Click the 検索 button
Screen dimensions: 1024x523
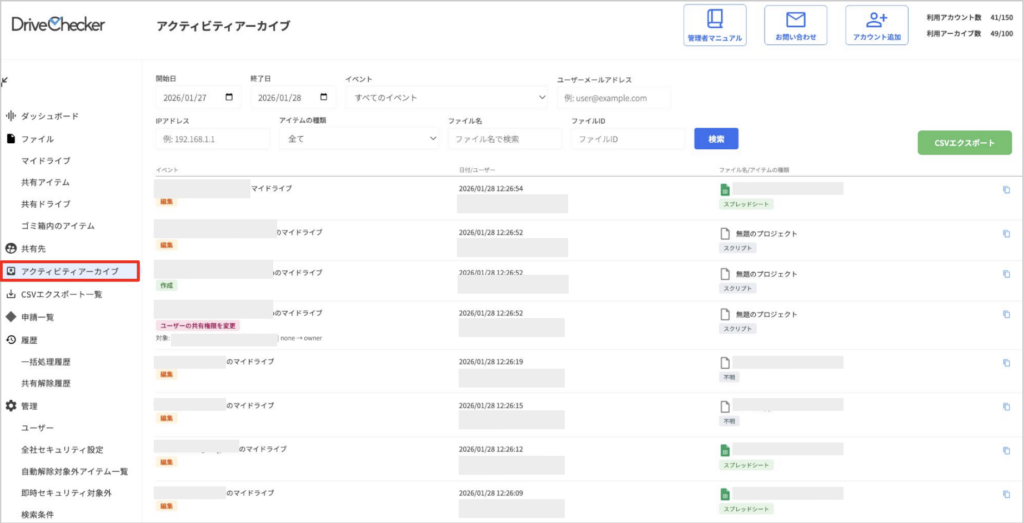[x=716, y=138]
